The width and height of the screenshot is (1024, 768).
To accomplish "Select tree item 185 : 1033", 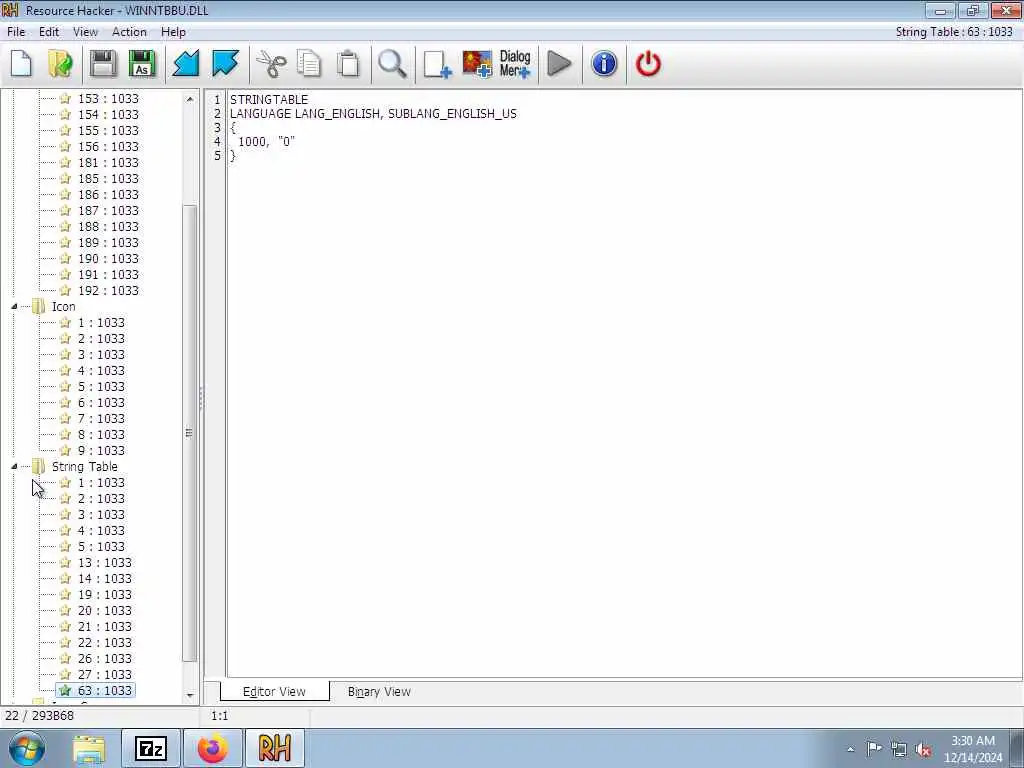I will click(108, 179).
